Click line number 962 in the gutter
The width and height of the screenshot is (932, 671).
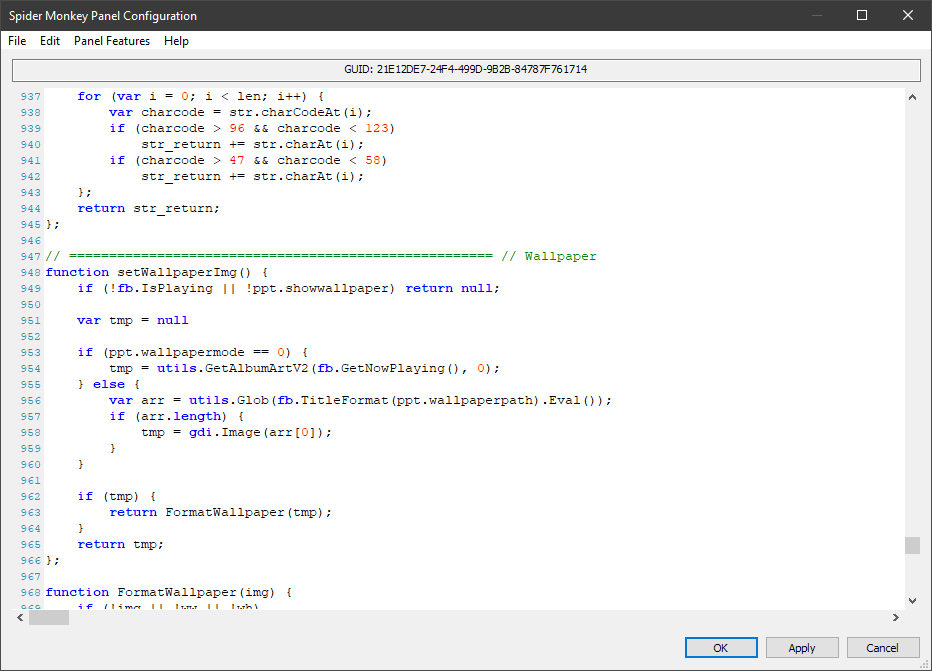[x=29, y=496]
